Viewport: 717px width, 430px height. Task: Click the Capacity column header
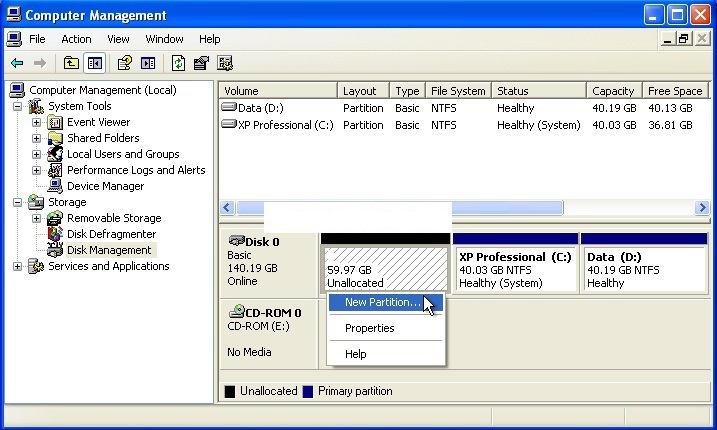(x=612, y=91)
